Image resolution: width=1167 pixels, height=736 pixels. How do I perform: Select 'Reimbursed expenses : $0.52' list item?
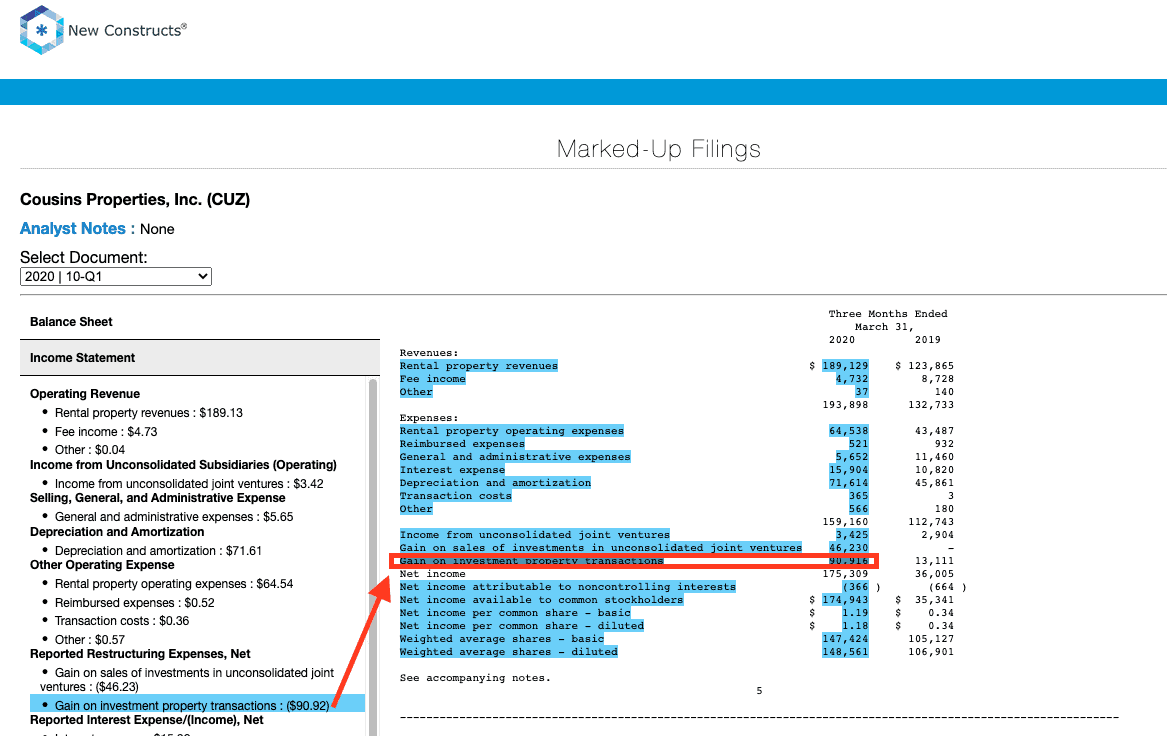click(134, 603)
